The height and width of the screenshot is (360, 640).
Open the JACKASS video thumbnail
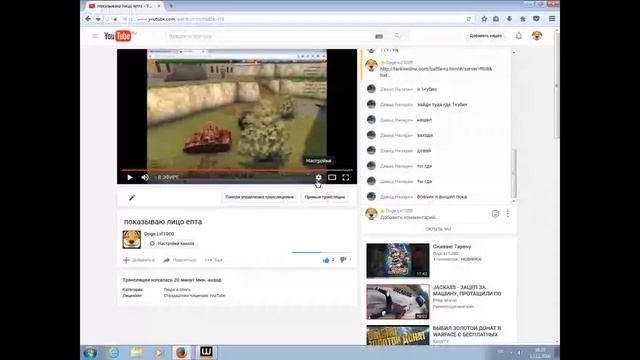click(398, 302)
